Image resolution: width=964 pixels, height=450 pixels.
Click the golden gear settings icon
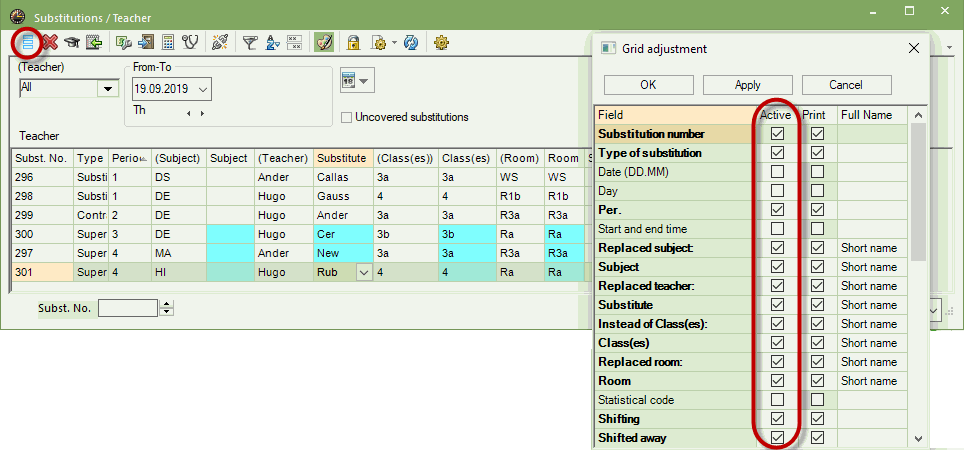pyautogui.click(x=441, y=42)
